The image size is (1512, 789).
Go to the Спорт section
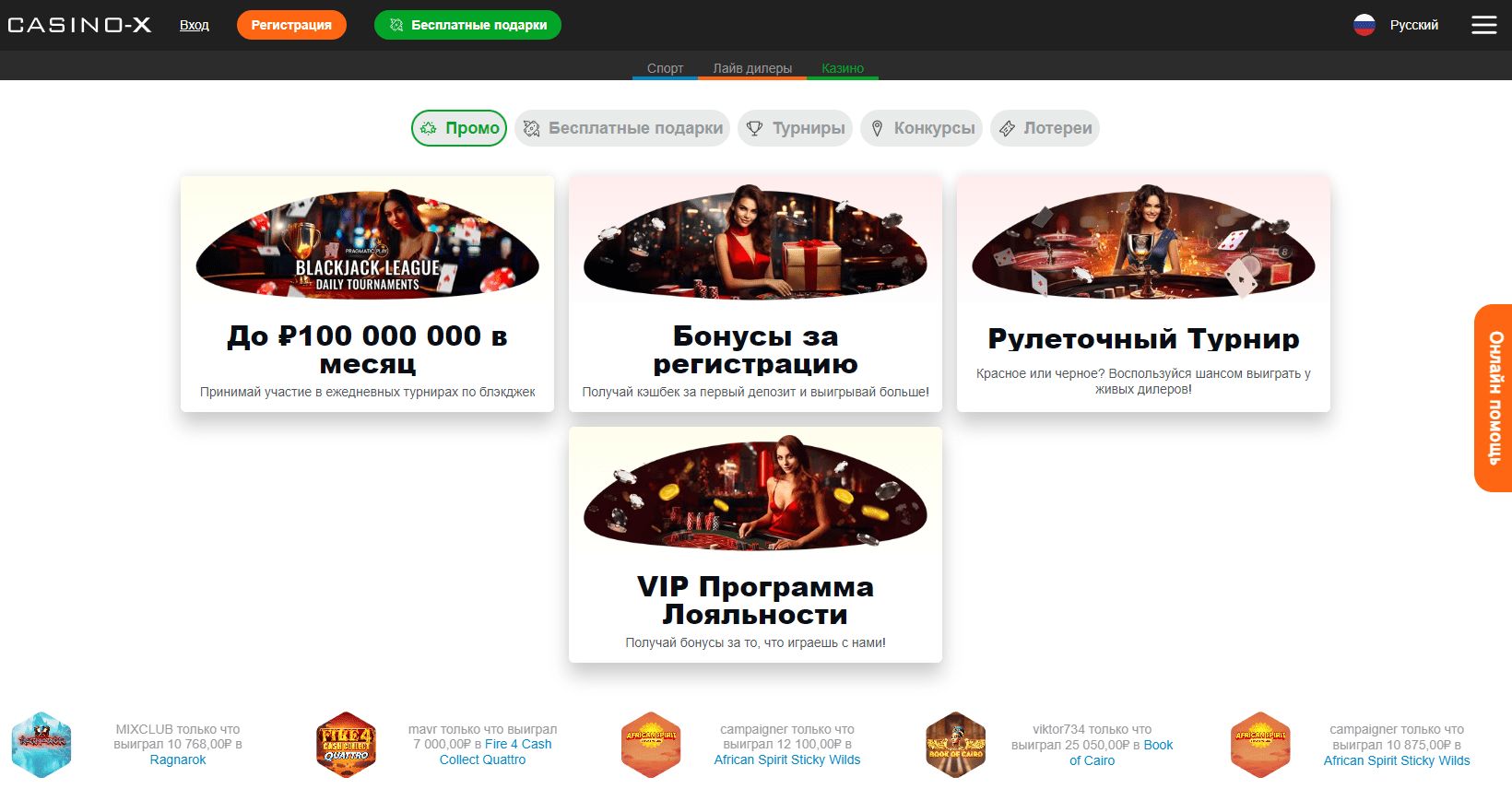click(x=665, y=68)
